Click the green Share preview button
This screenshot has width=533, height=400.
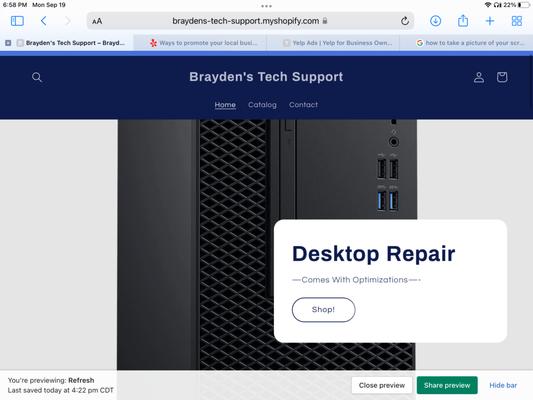[447, 385]
